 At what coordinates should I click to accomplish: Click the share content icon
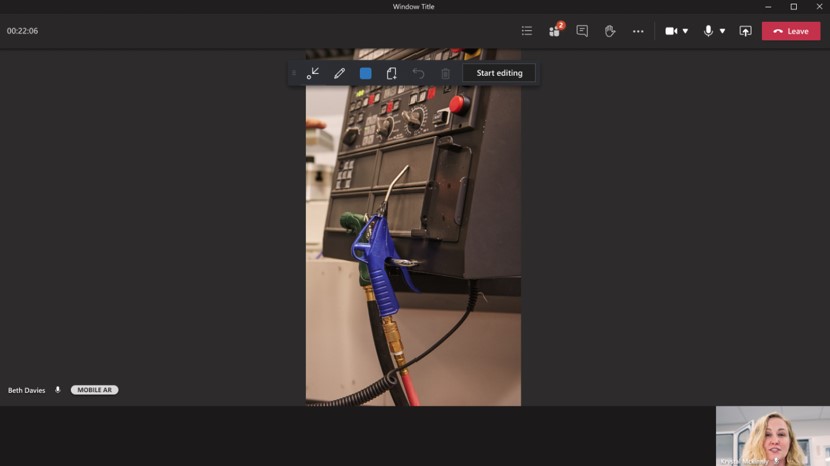(x=745, y=31)
